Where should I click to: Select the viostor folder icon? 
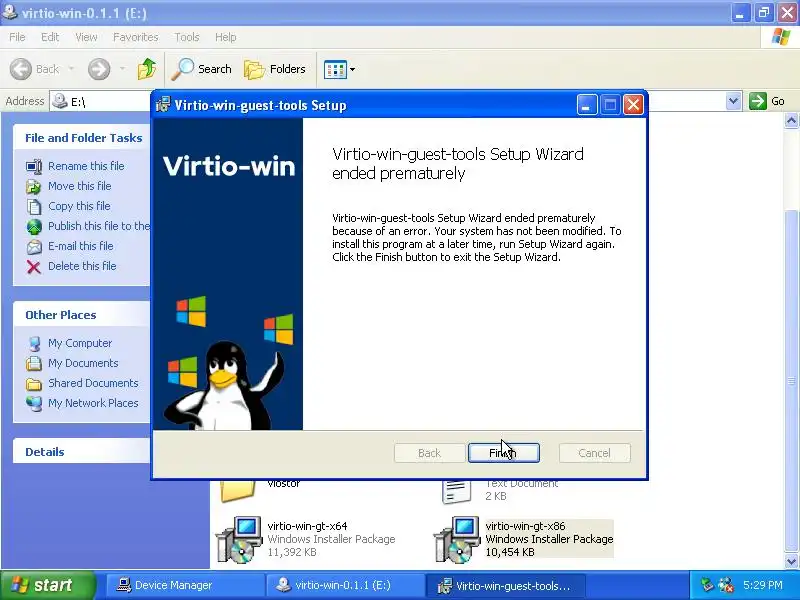(x=238, y=491)
